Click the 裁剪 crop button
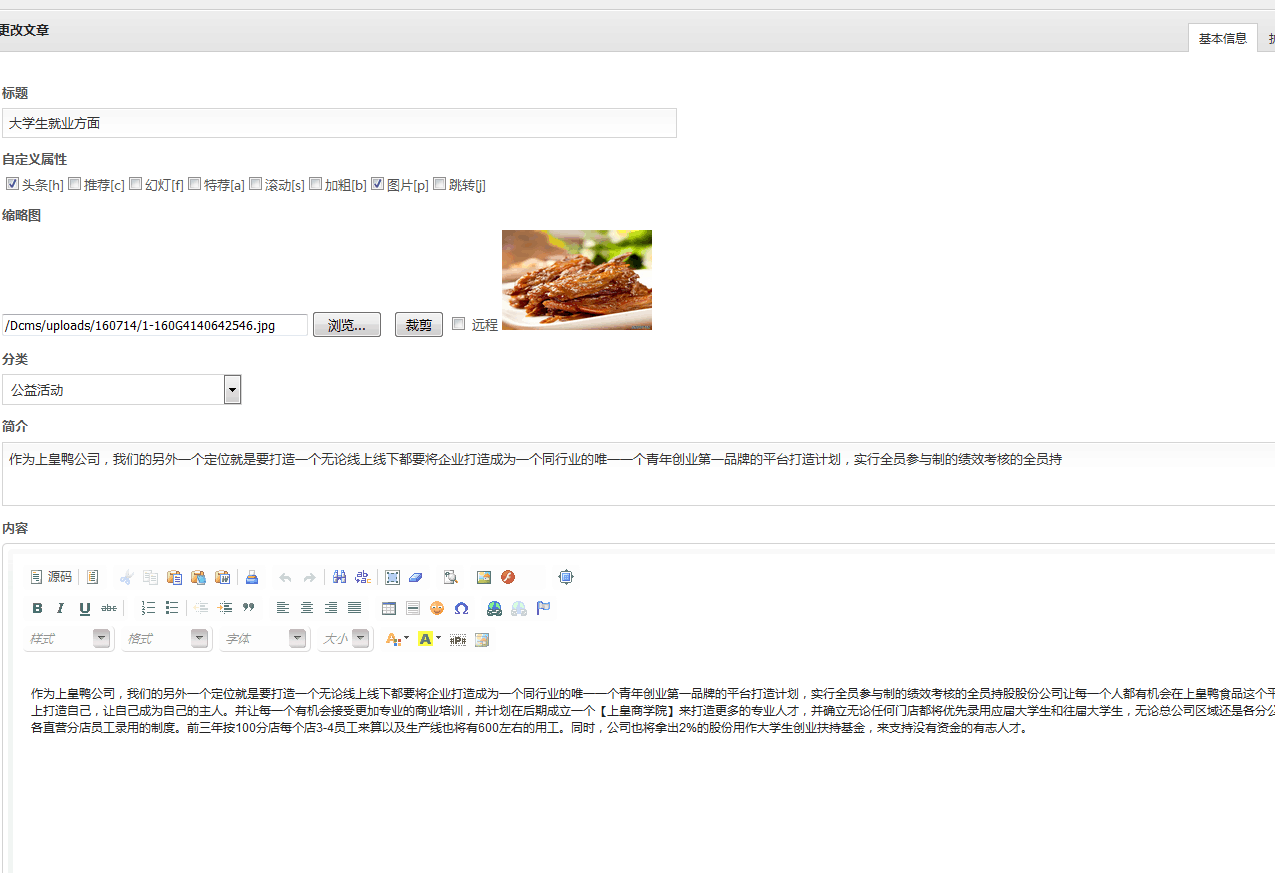The height and width of the screenshot is (873, 1275). (419, 325)
